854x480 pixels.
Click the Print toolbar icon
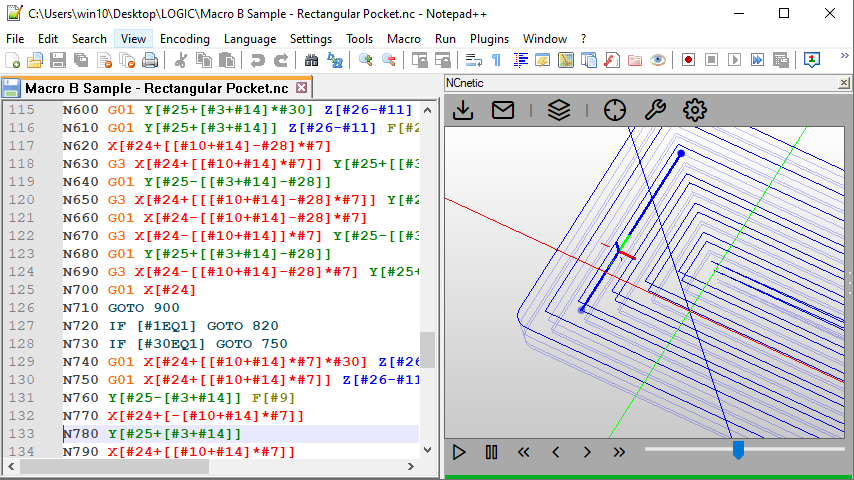[x=150, y=60]
